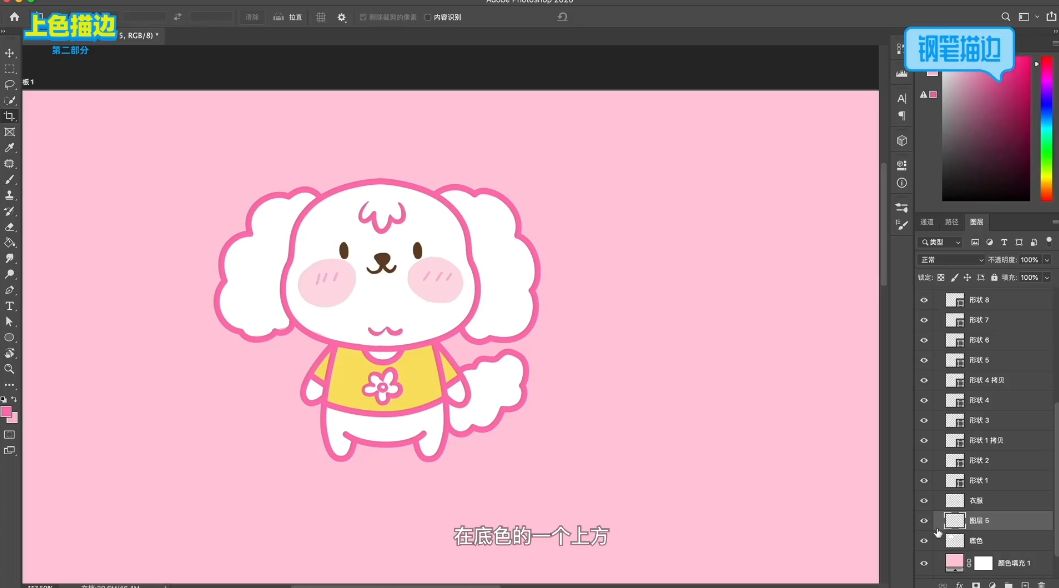Open crop overlay grid options
The height and width of the screenshot is (588, 1059).
click(x=321, y=17)
